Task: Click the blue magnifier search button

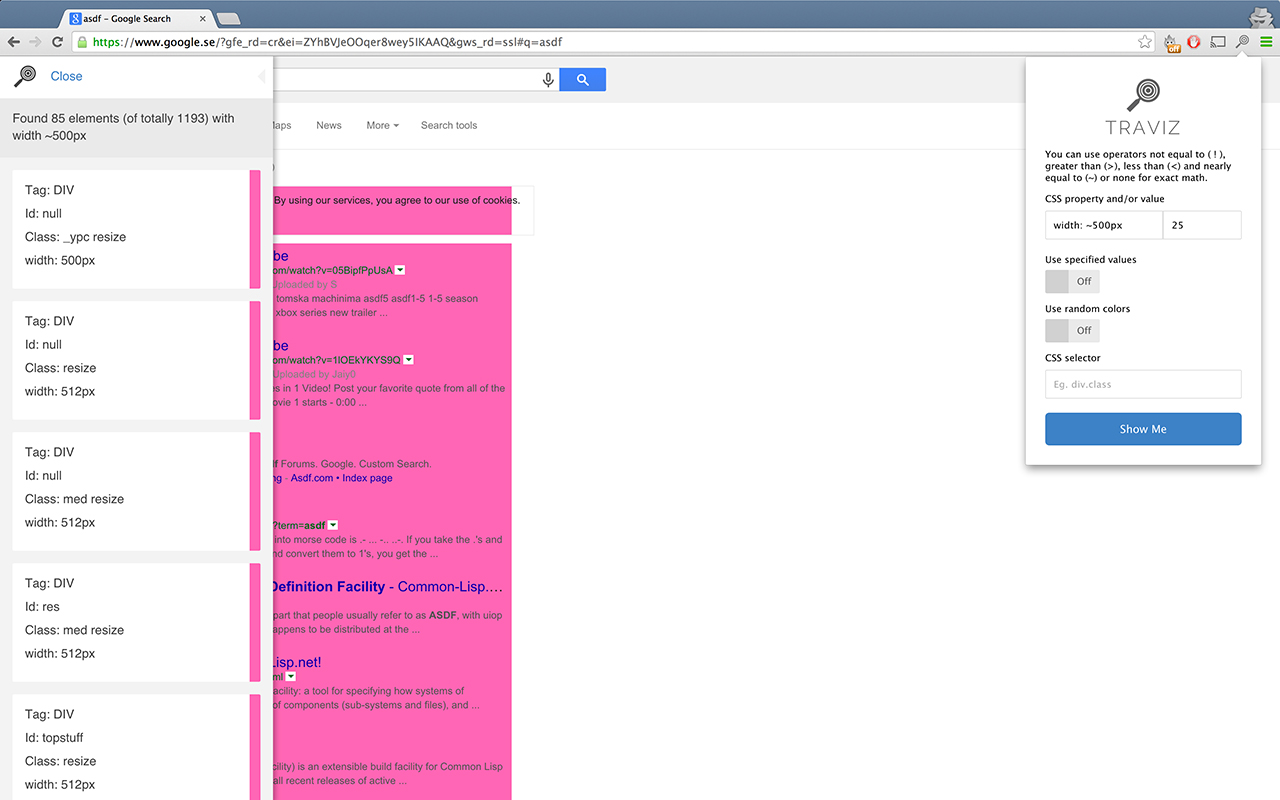Action: 583,78
